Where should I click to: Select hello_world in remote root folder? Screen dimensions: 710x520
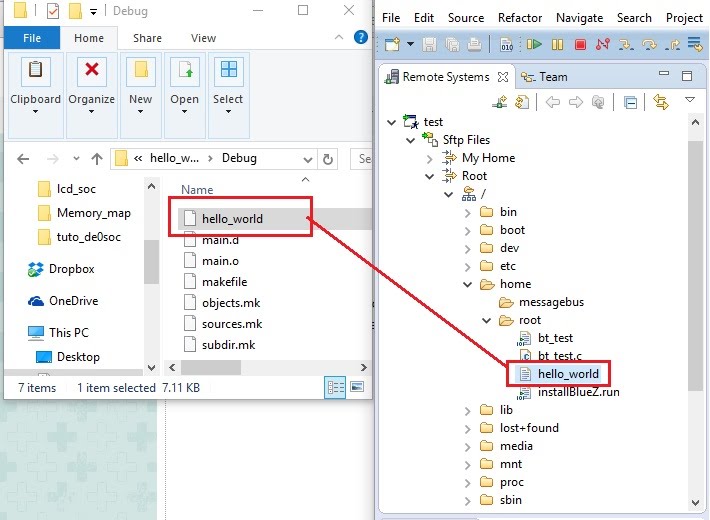(560, 374)
